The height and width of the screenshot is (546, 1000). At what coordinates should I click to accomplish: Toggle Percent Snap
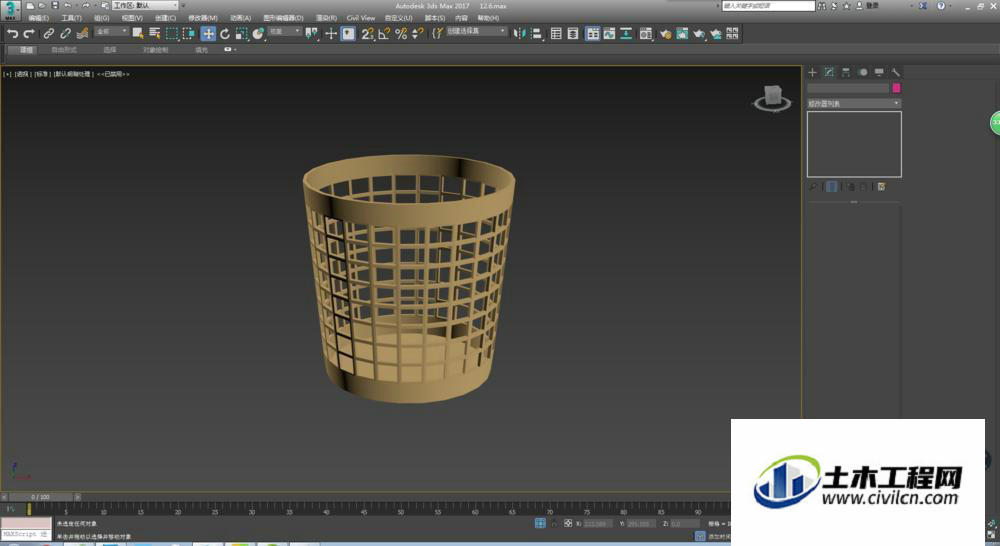pyautogui.click(x=401, y=33)
